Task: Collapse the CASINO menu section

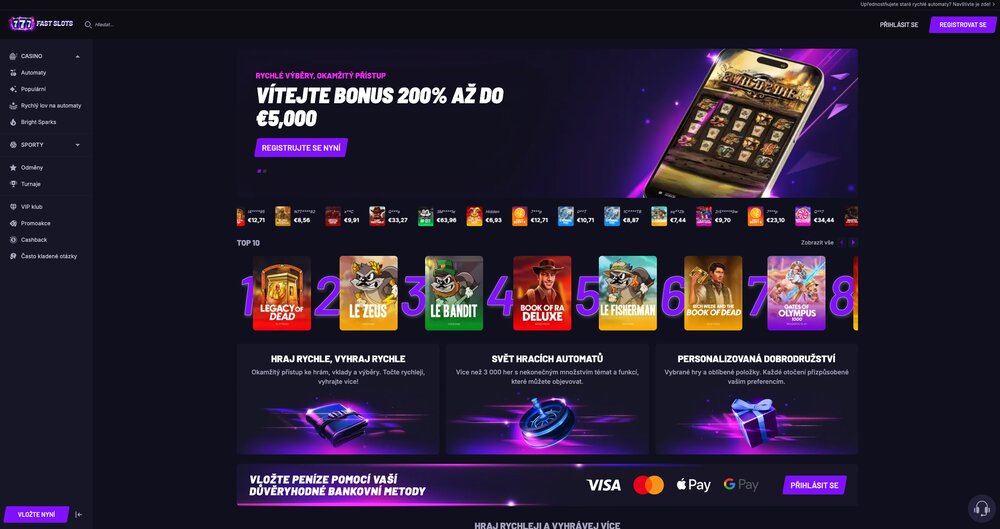Action: 77,56
